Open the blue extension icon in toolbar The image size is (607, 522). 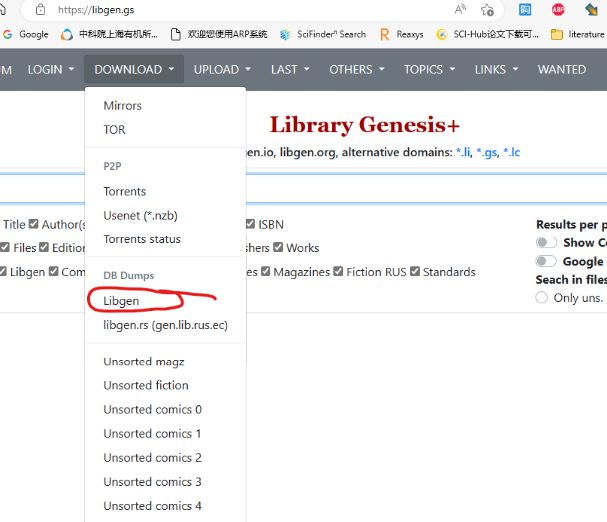point(525,9)
